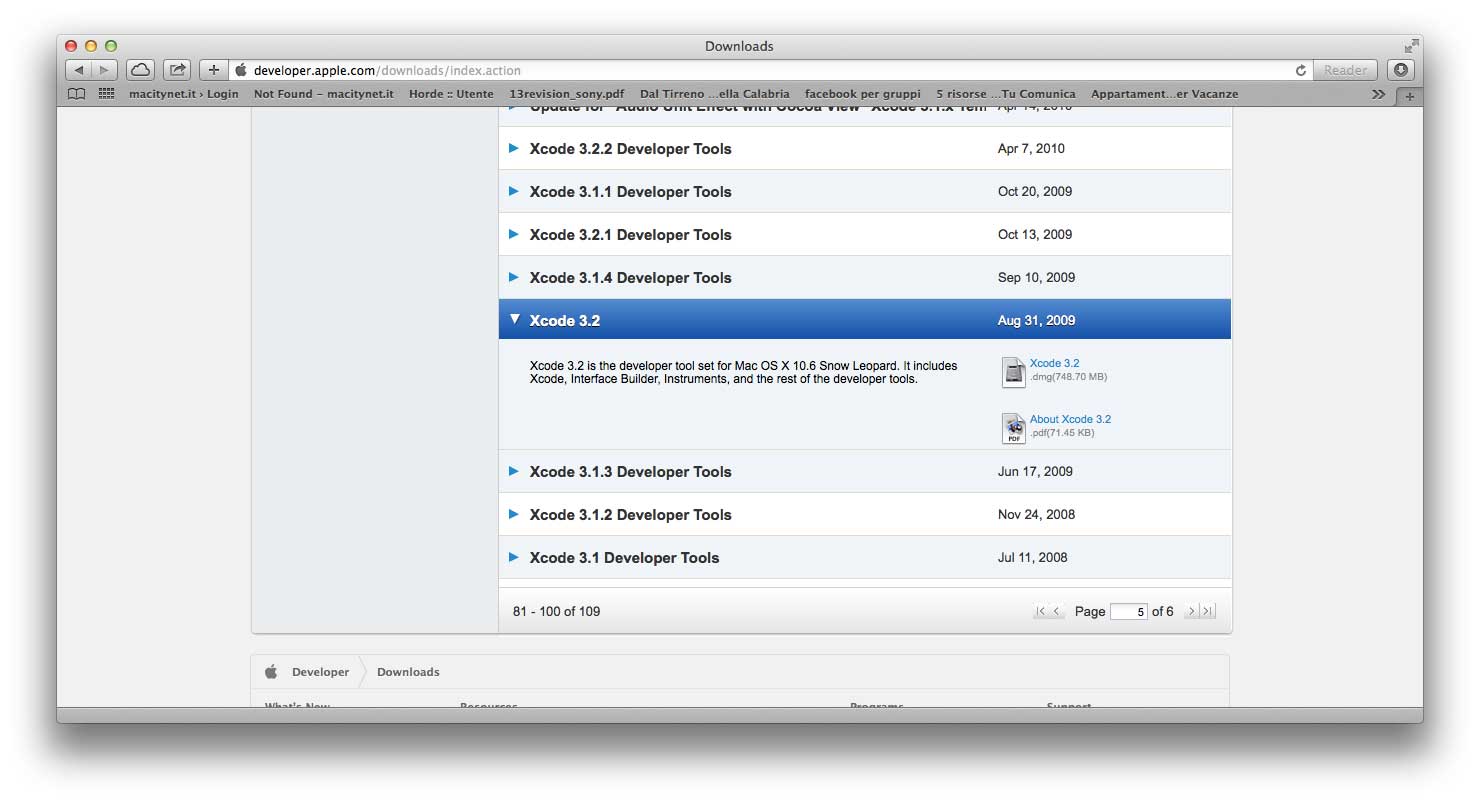
Task: Click the About Xcode 3.2 PDF file icon
Action: pyautogui.click(x=1014, y=428)
